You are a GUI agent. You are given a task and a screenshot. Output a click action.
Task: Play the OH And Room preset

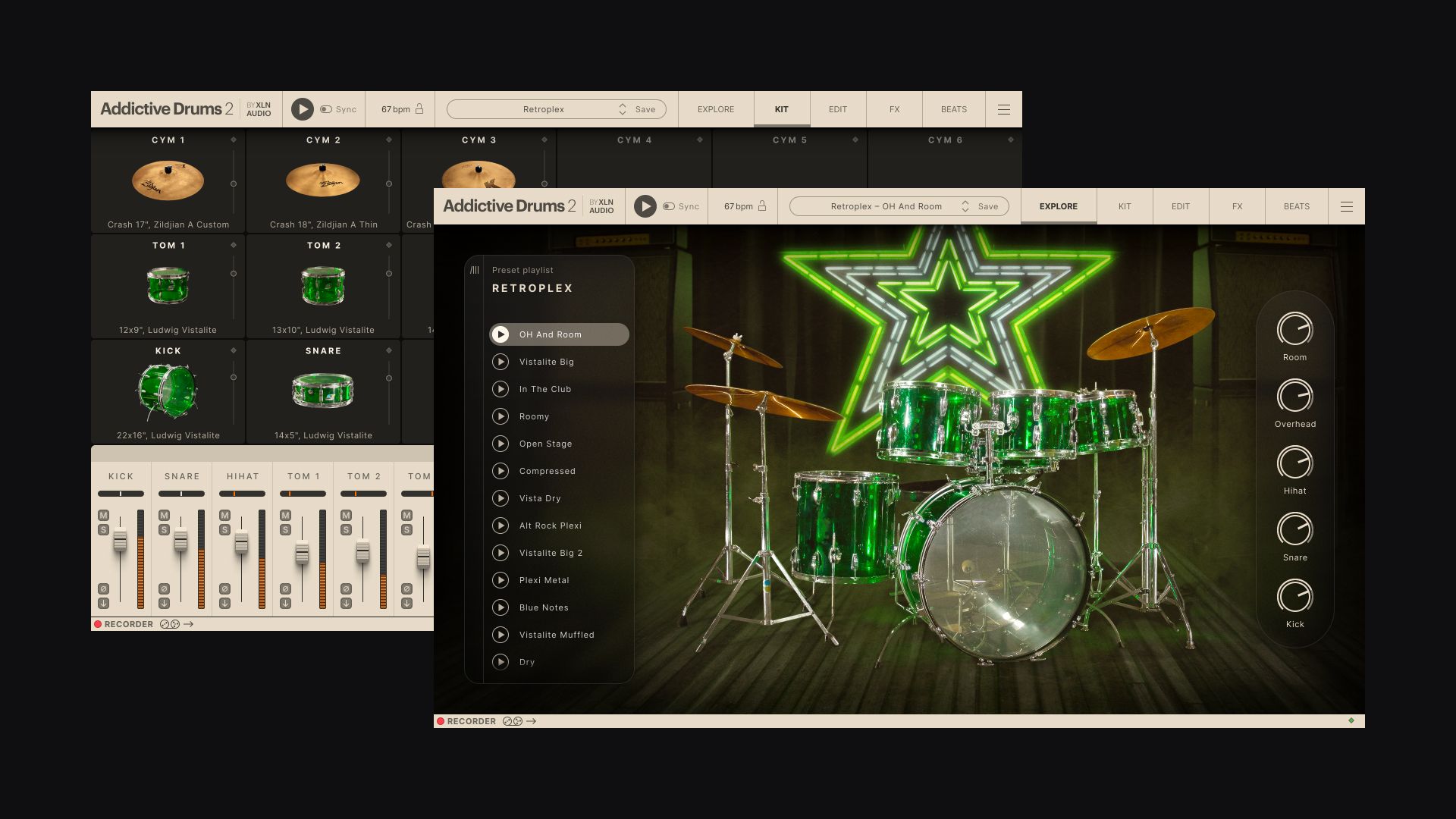[500, 334]
